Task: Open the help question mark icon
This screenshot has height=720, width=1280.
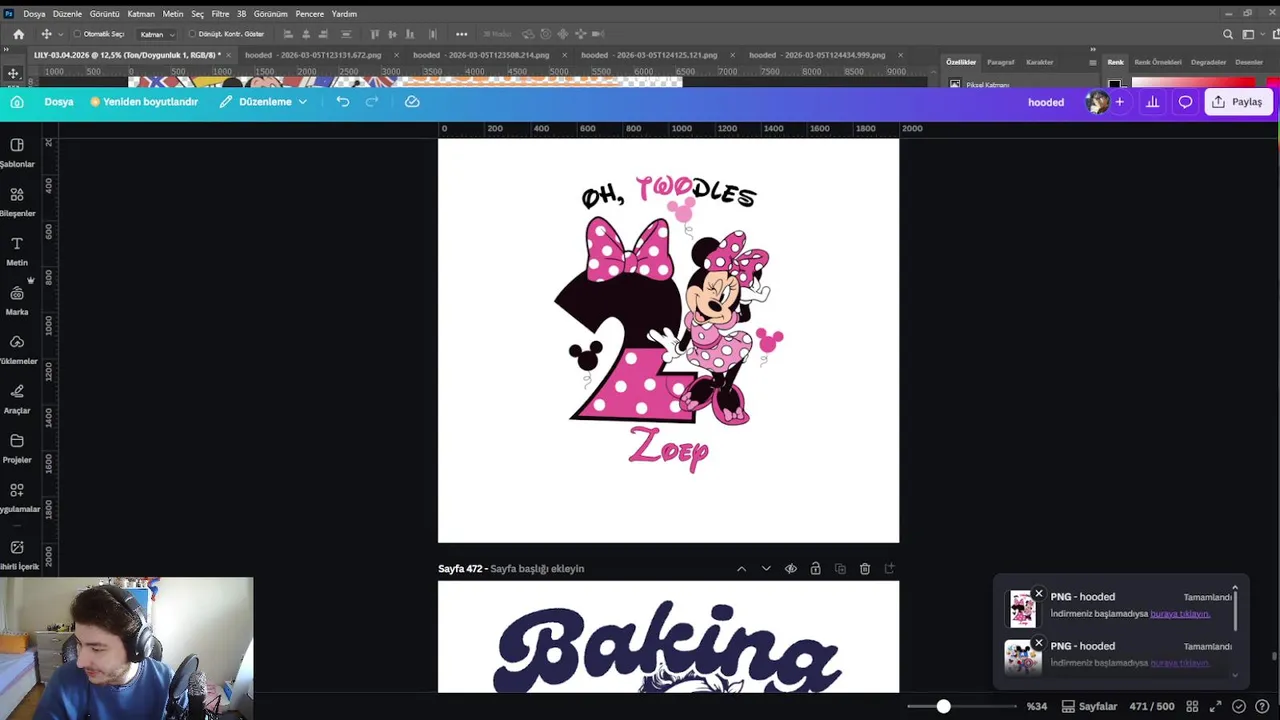Action: pyautogui.click(x=1262, y=707)
